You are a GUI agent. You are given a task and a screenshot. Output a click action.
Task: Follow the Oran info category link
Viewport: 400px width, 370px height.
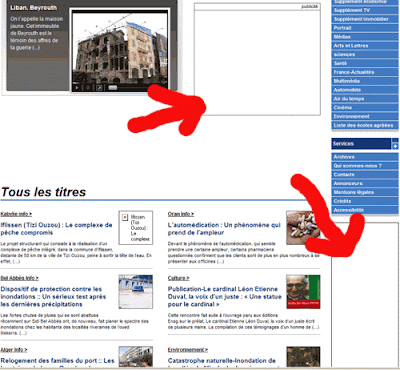pyautogui.click(x=181, y=214)
